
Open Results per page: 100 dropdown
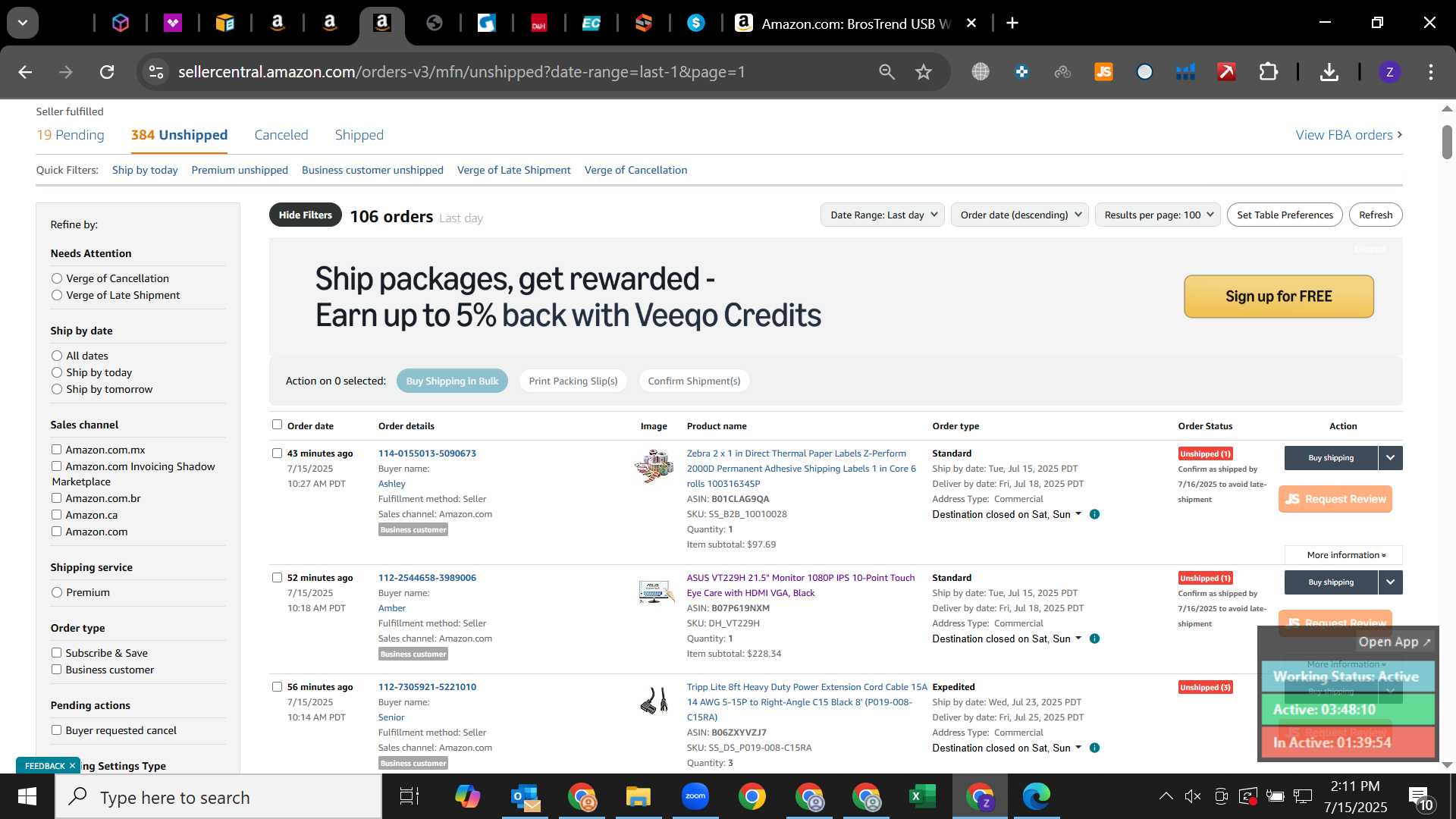coord(1157,215)
